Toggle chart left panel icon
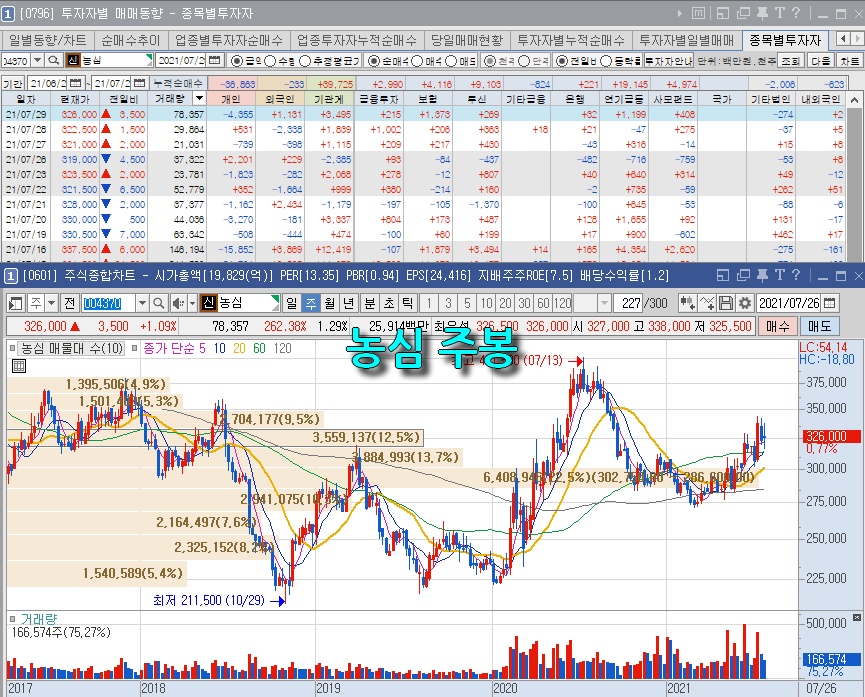 pyautogui.click(x=15, y=303)
